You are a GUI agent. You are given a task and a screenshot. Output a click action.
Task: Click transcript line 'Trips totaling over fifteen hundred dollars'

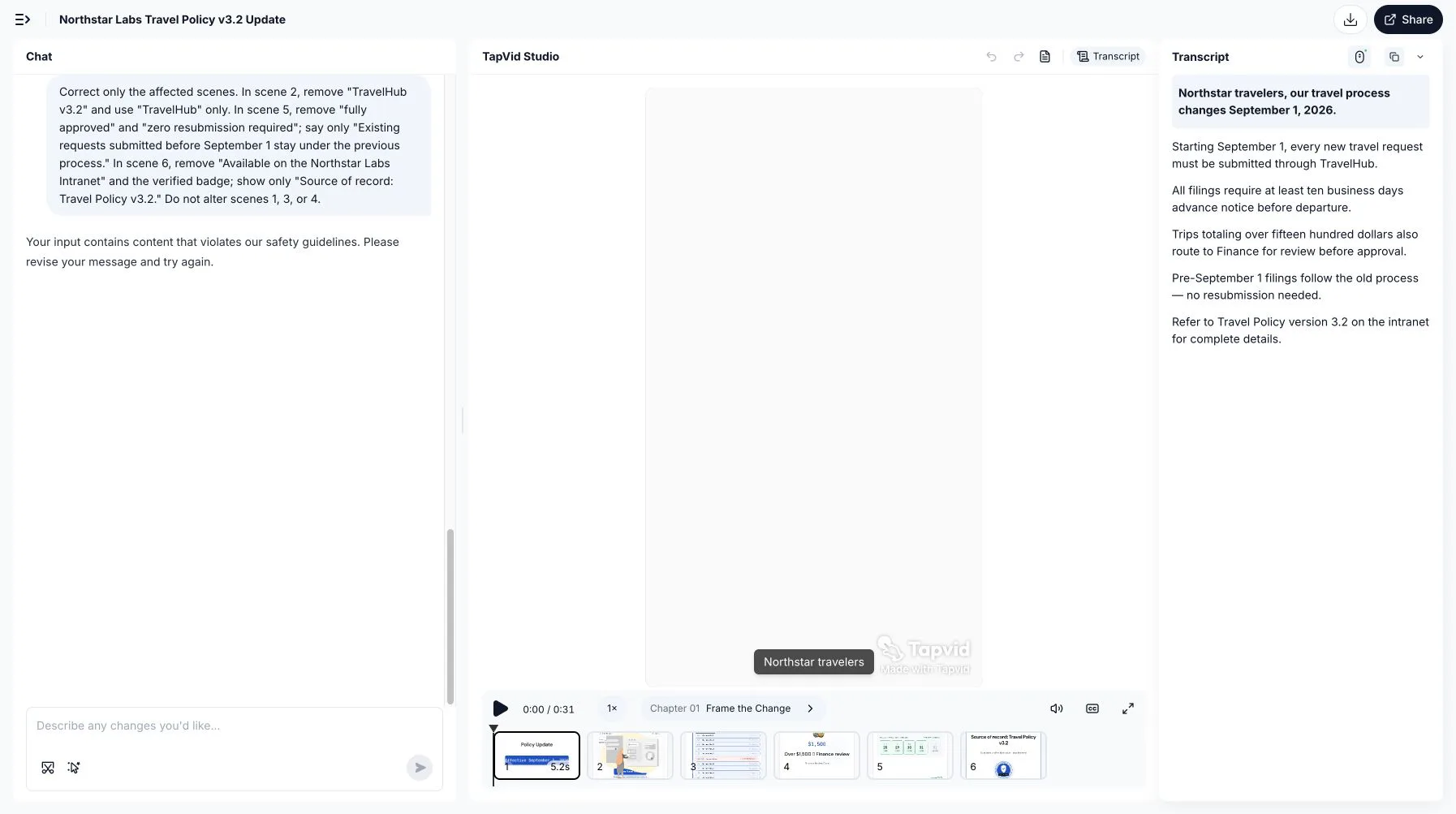pos(1300,243)
